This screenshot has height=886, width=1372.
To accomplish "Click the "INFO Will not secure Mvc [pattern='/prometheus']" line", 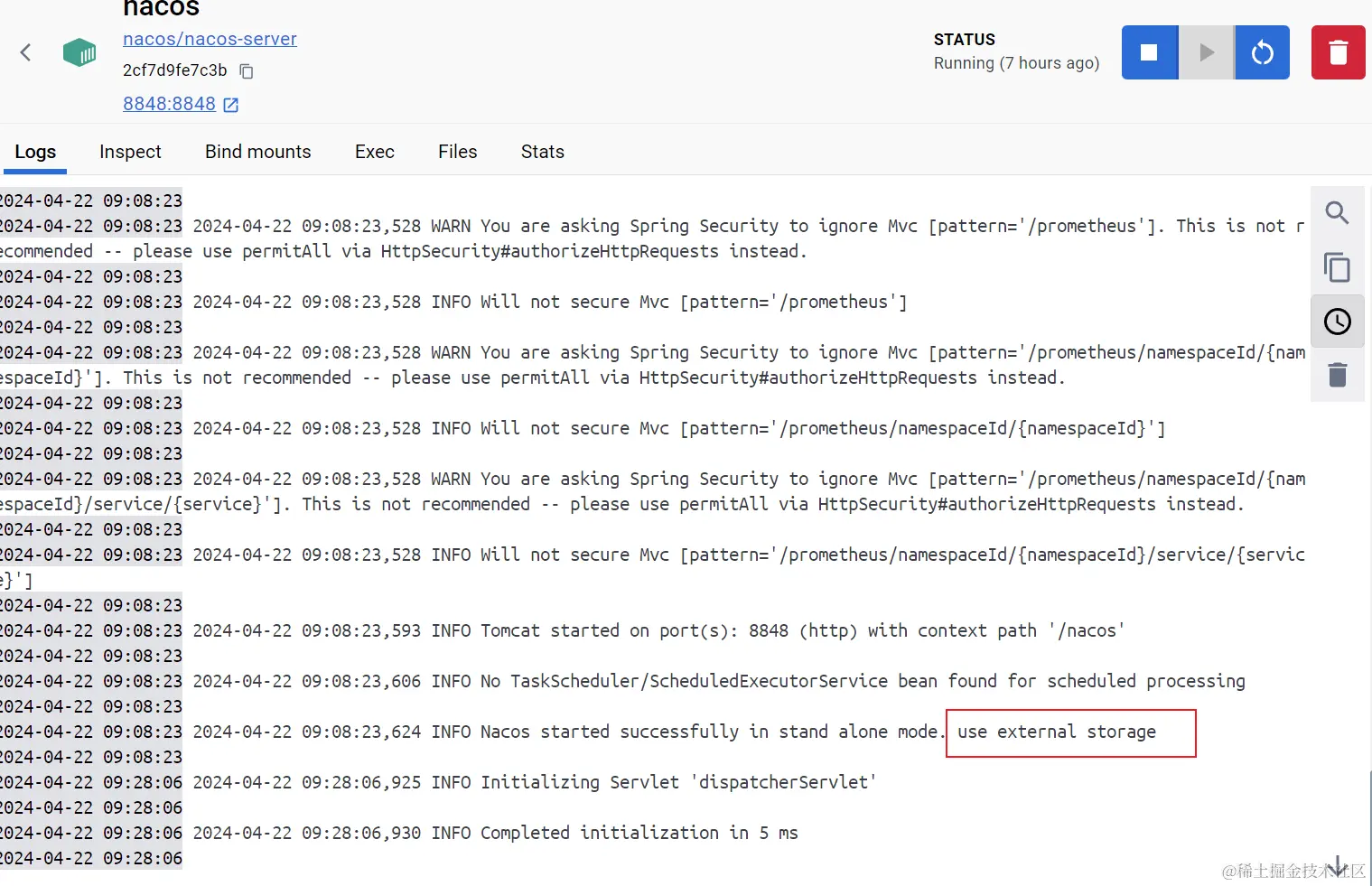I will pyautogui.click(x=550, y=302).
